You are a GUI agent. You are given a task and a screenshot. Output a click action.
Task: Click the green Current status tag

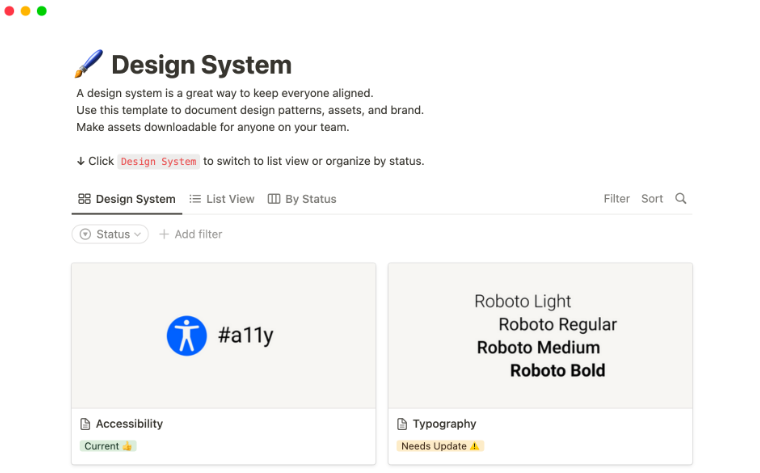(x=108, y=446)
